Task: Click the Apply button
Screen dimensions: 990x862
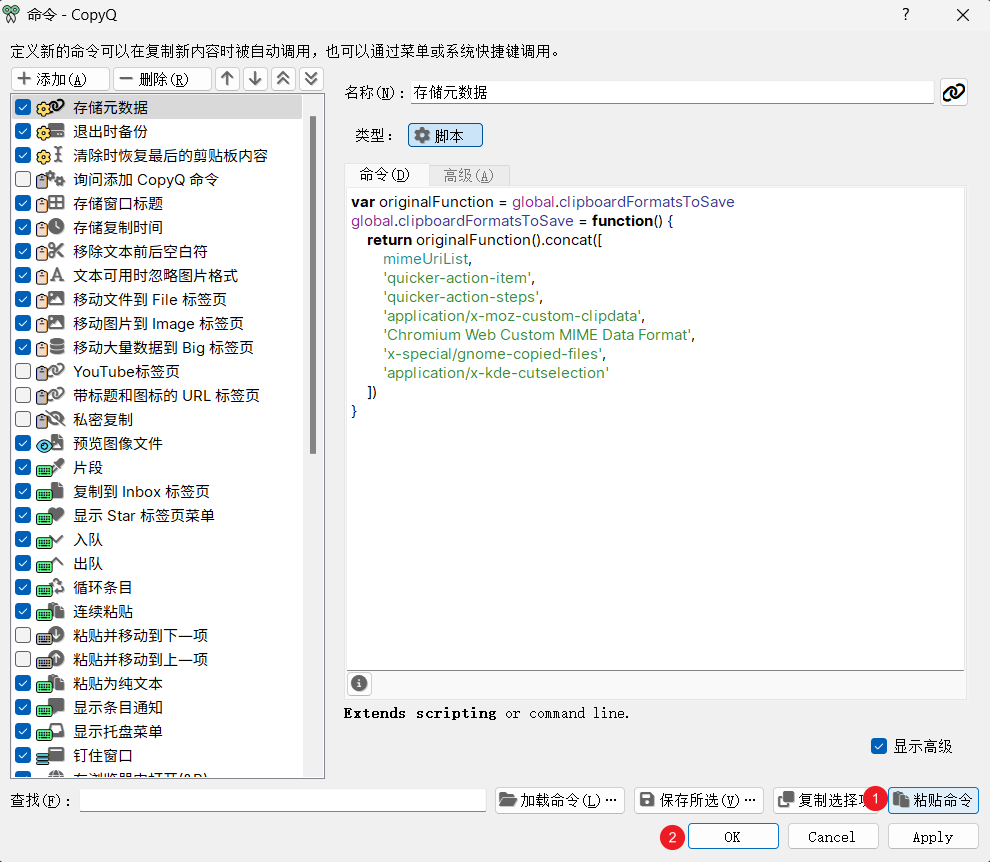Action: 932,836
